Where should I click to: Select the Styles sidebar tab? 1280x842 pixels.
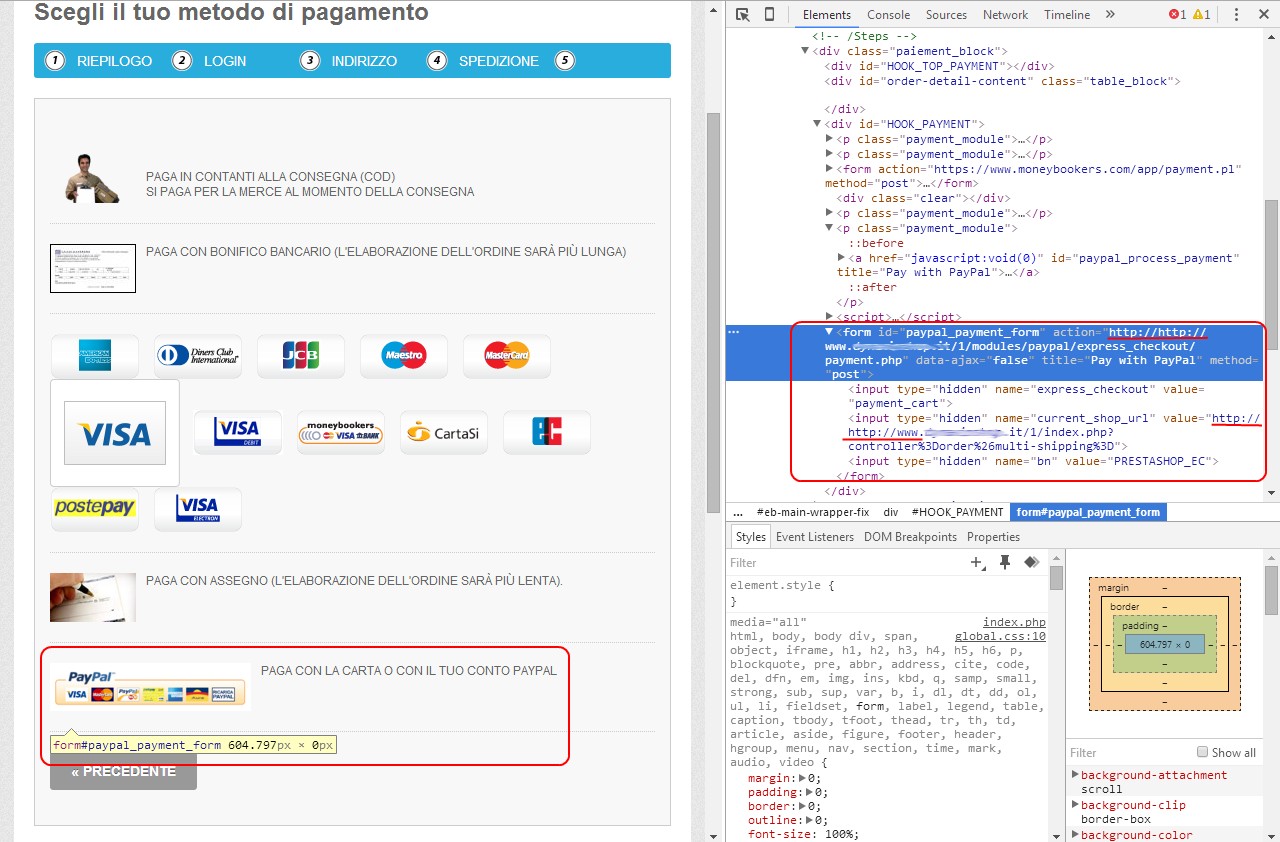point(750,537)
